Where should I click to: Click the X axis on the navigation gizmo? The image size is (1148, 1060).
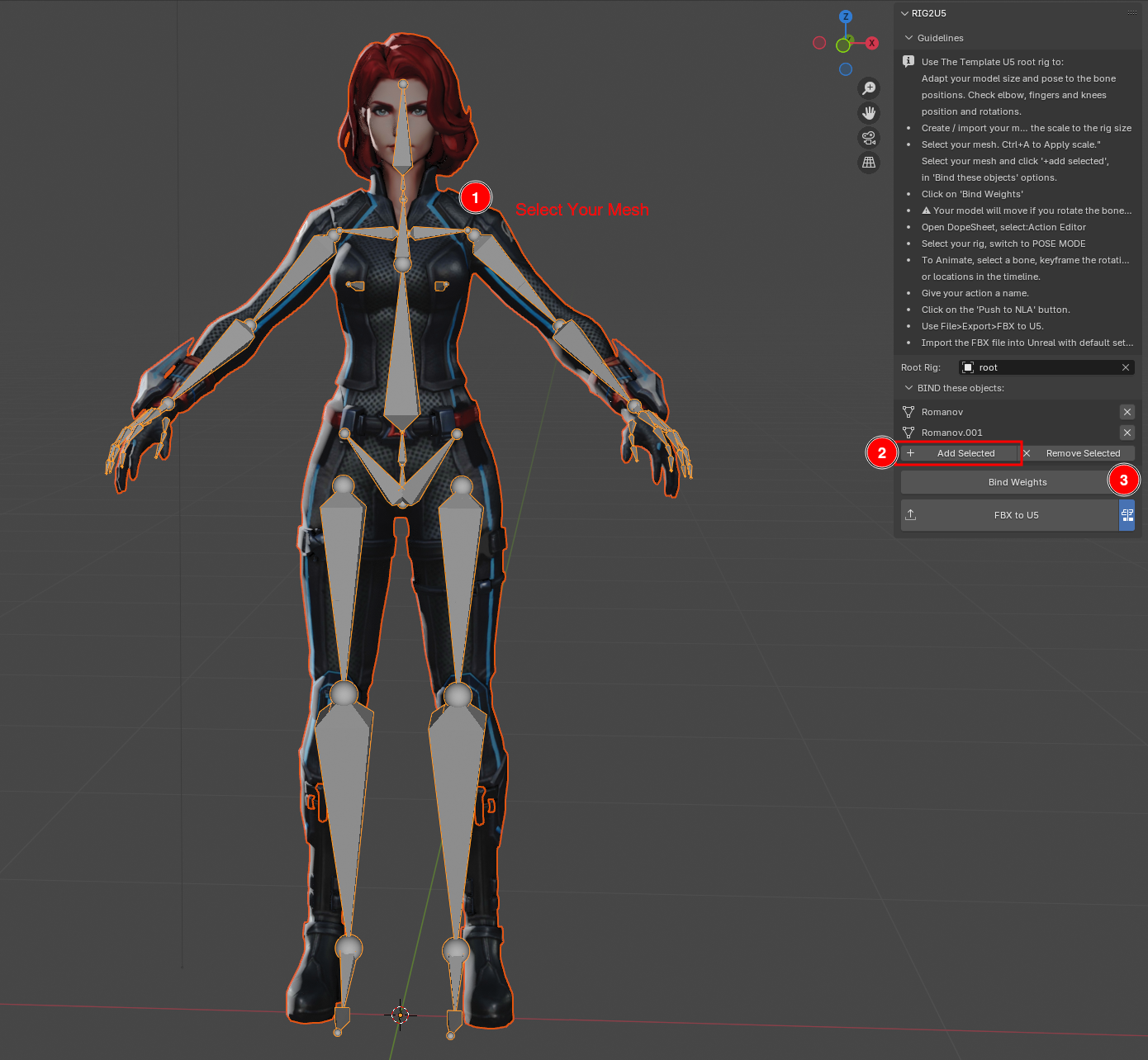[x=872, y=43]
